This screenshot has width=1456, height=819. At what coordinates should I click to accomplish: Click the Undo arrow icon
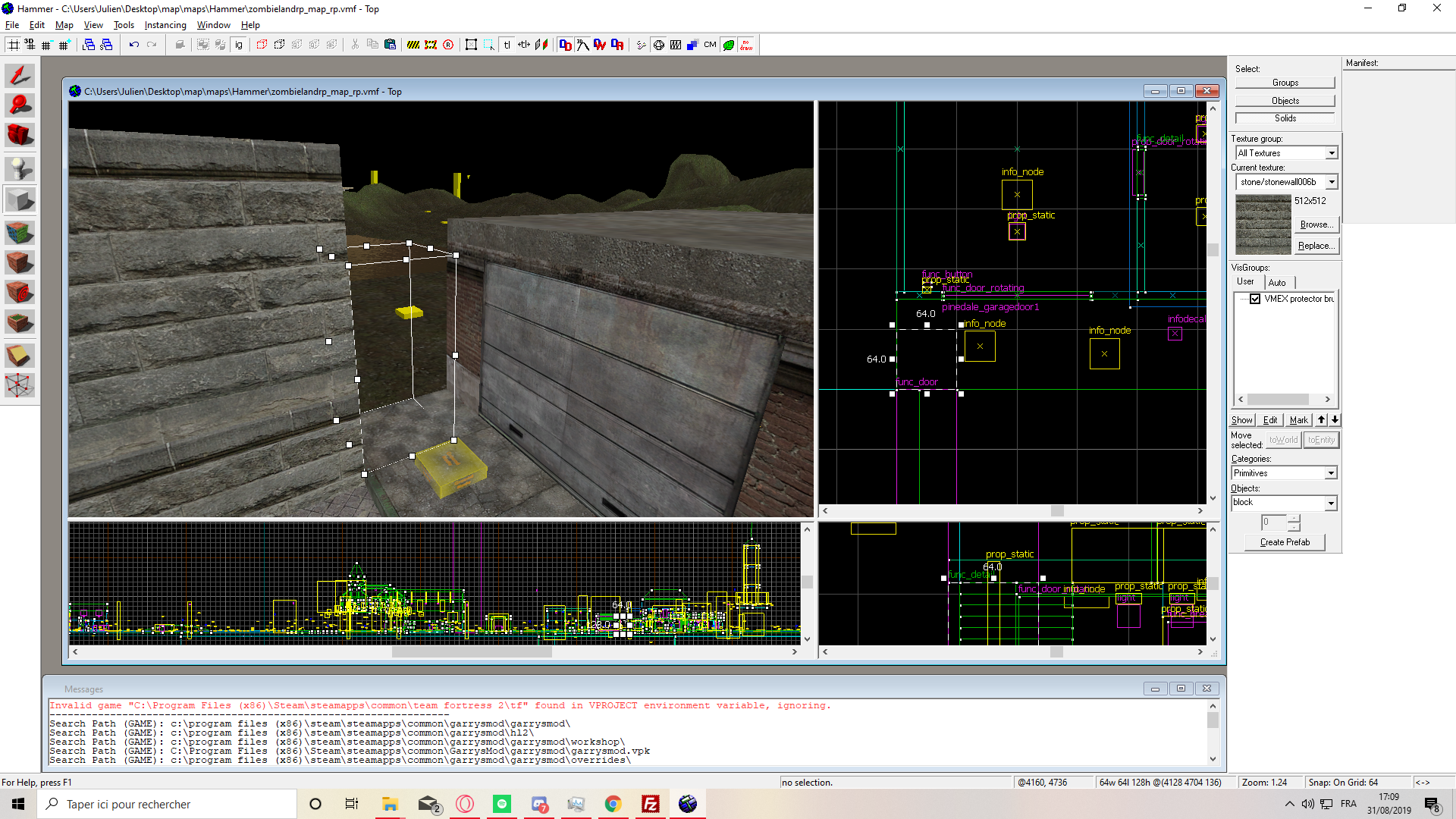(x=134, y=45)
